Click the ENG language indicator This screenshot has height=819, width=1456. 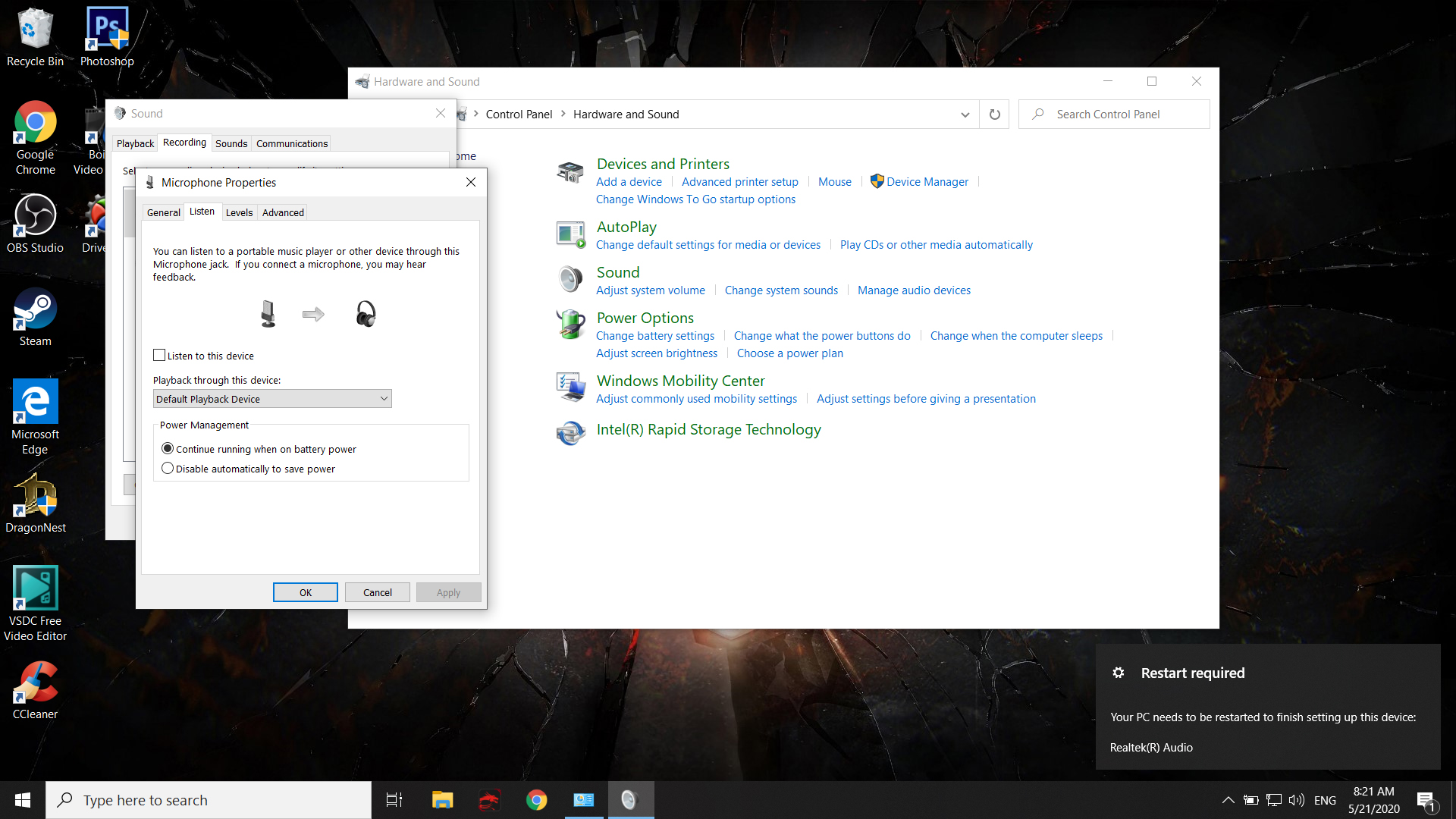tap(1325, 800)
